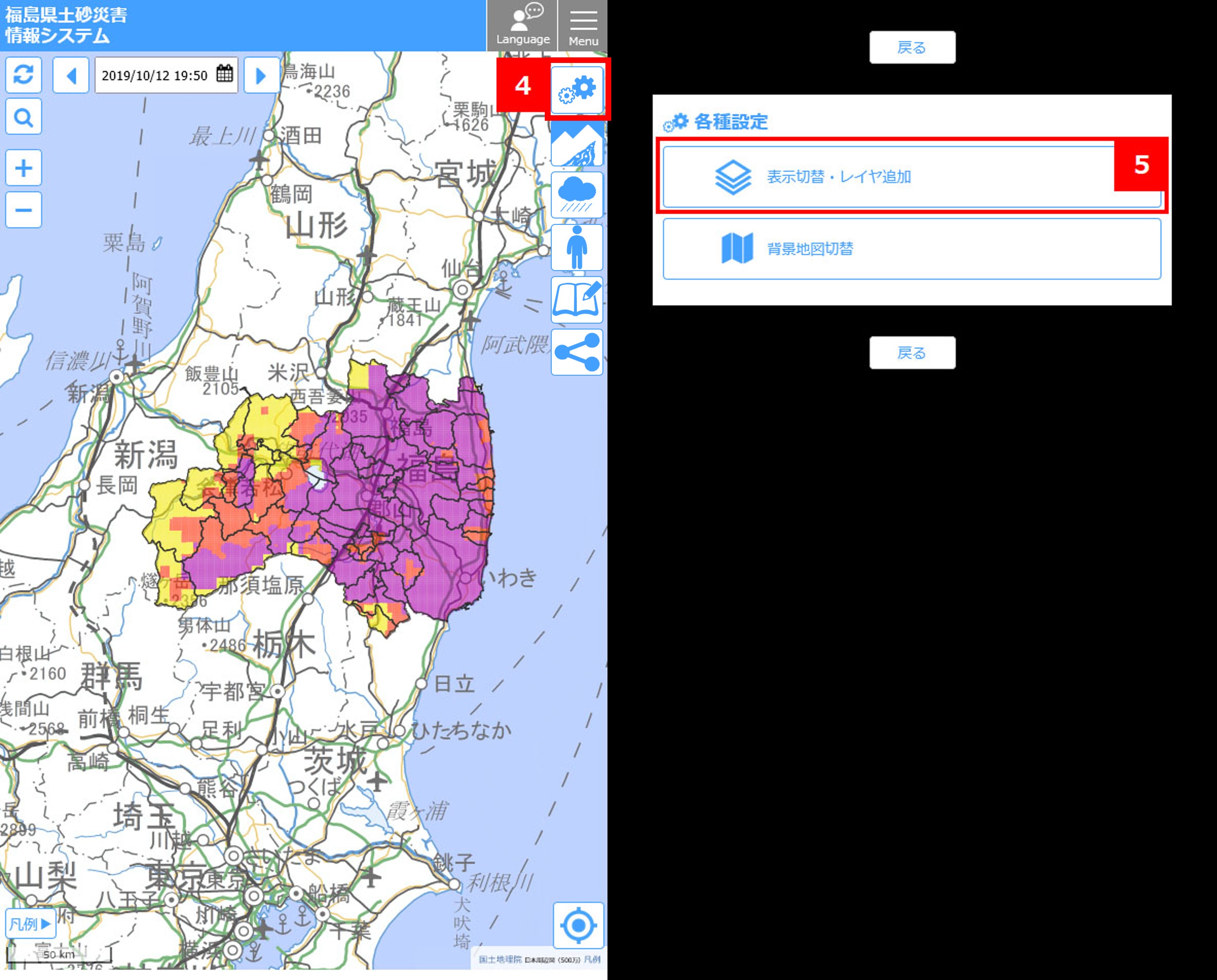Expand the 凡例 legend panel
The height and width of the screenshot is (980, 1217).
30,924
